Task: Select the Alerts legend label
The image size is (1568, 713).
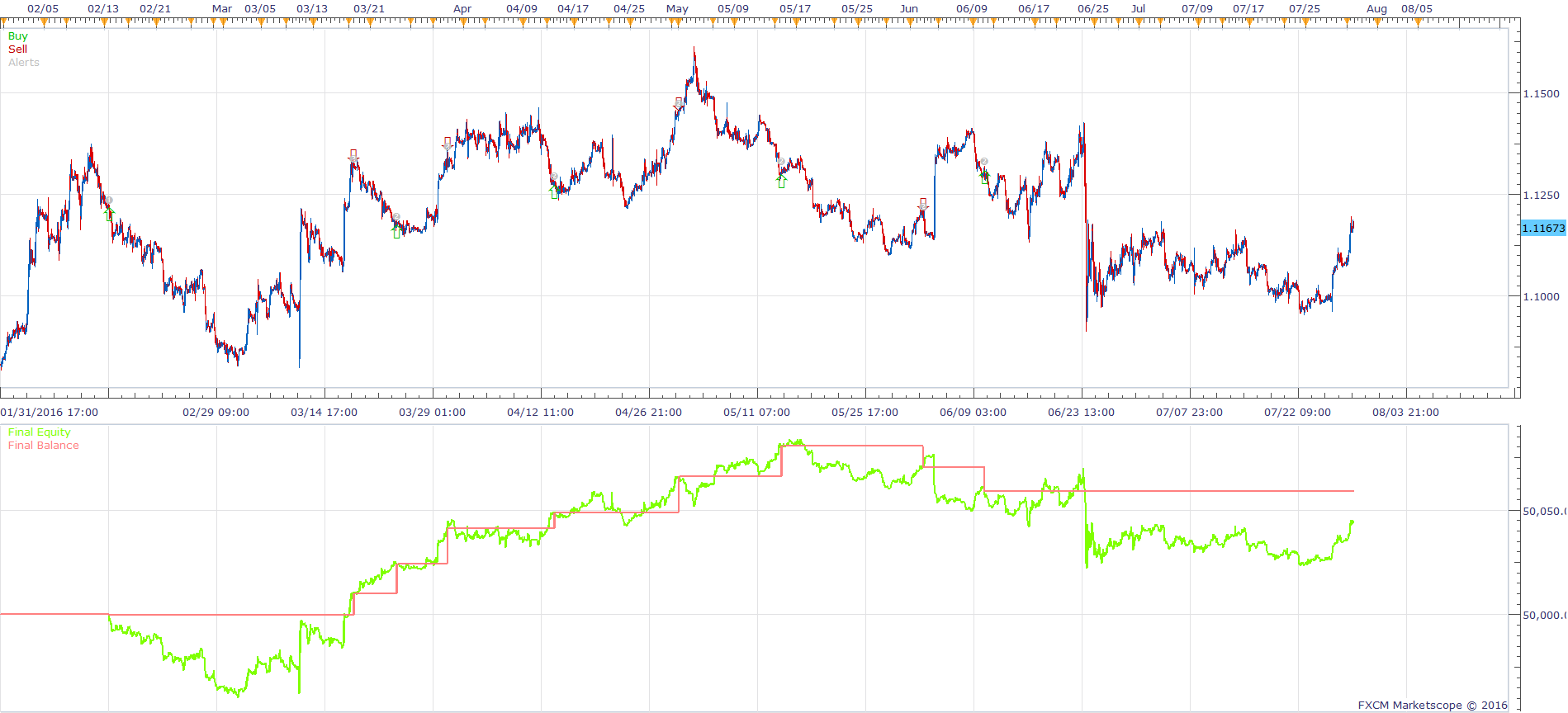Action: click(x=24, y=62)
